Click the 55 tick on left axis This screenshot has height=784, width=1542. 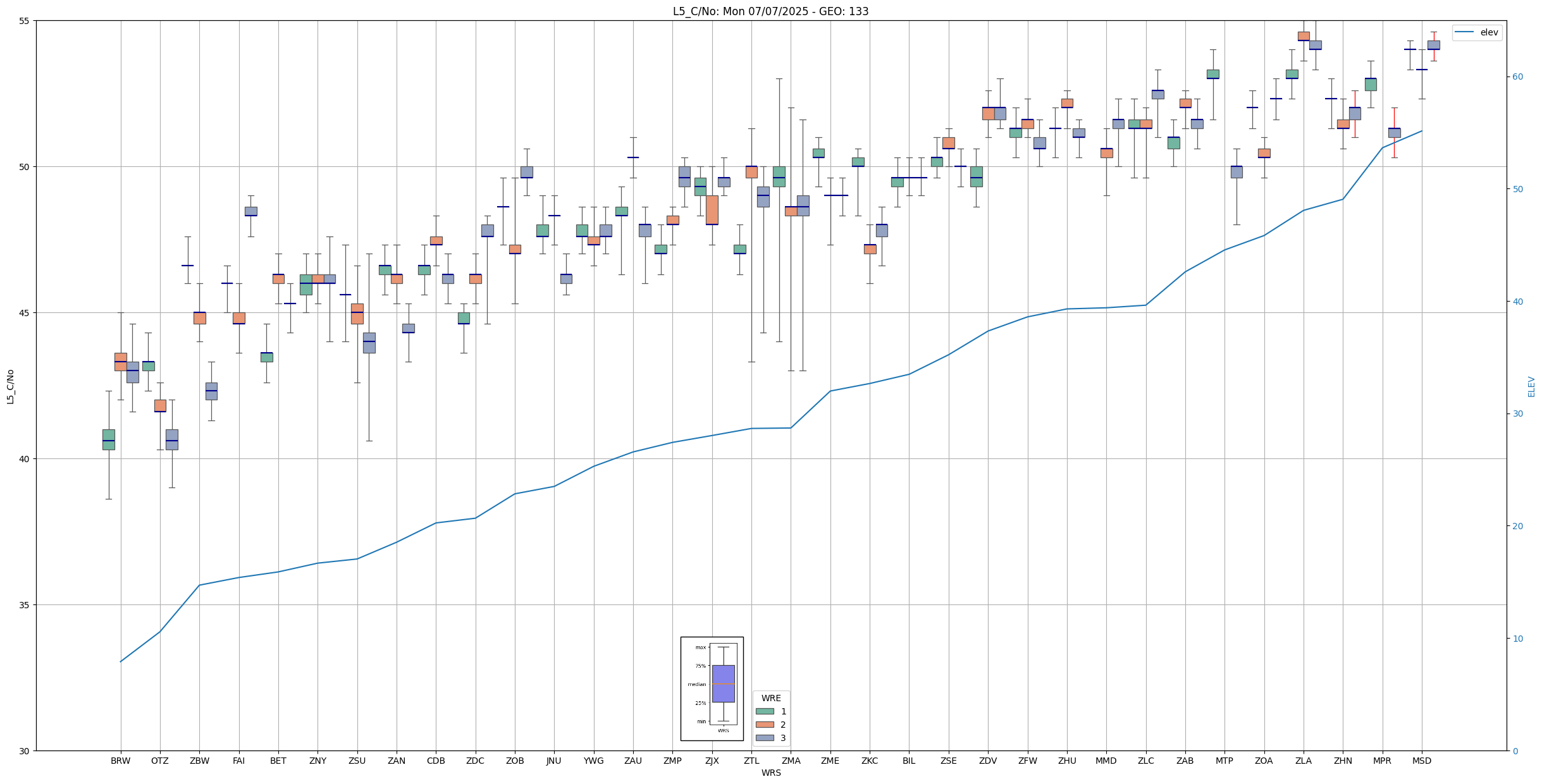(x=25, y=21)
